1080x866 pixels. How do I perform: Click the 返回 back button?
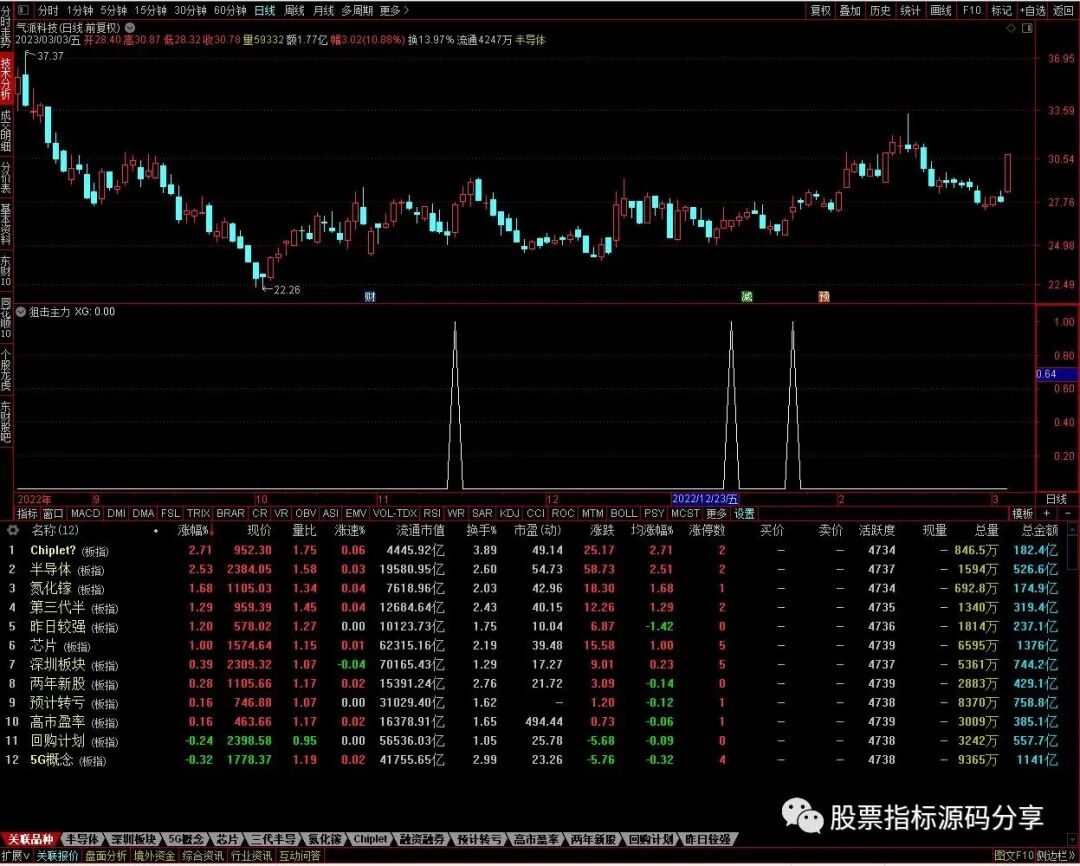tap(1063, 10)
